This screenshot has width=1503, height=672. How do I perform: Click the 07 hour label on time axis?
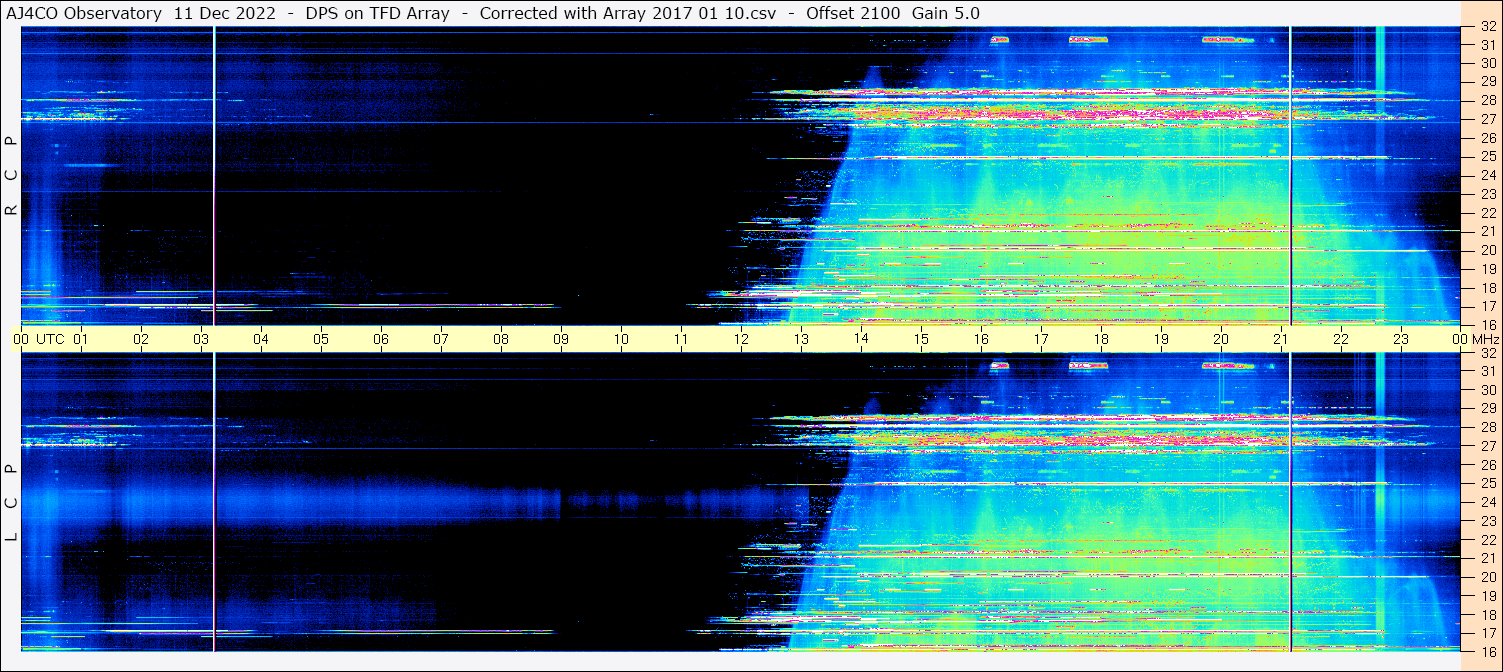[441, 339]
